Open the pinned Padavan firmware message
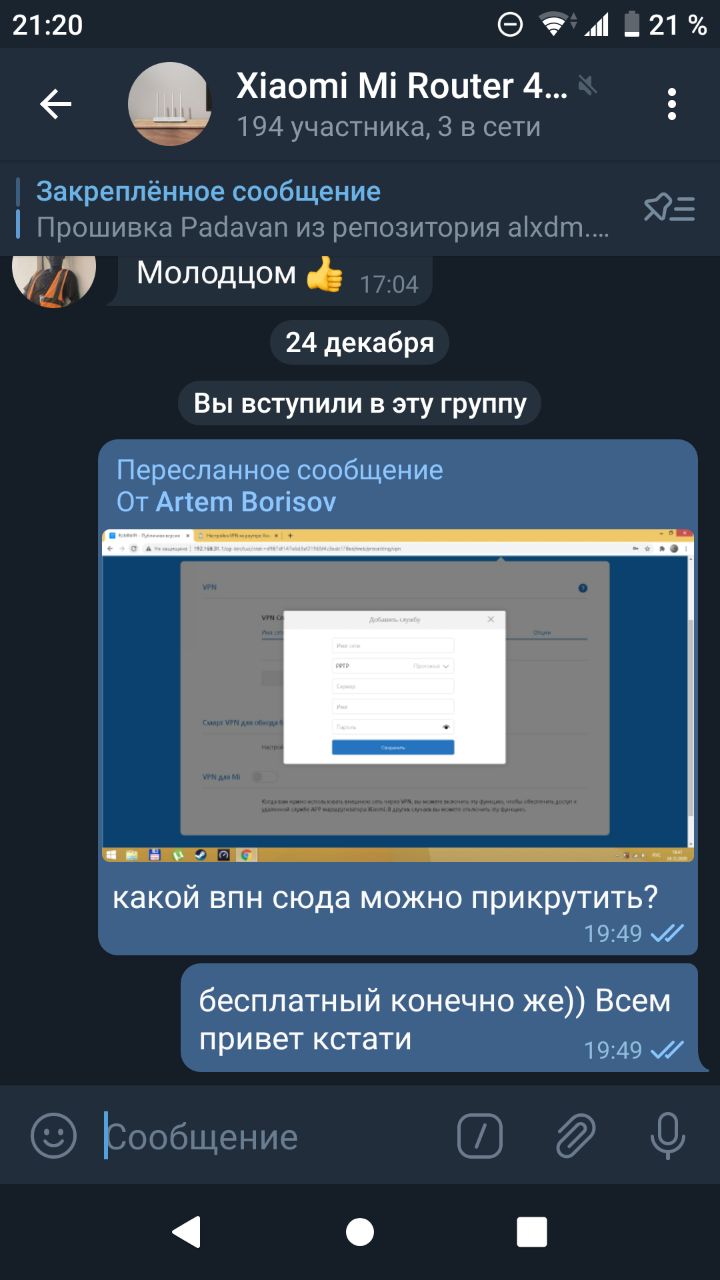The image size is (720, 1280). [x=322, y=208]
